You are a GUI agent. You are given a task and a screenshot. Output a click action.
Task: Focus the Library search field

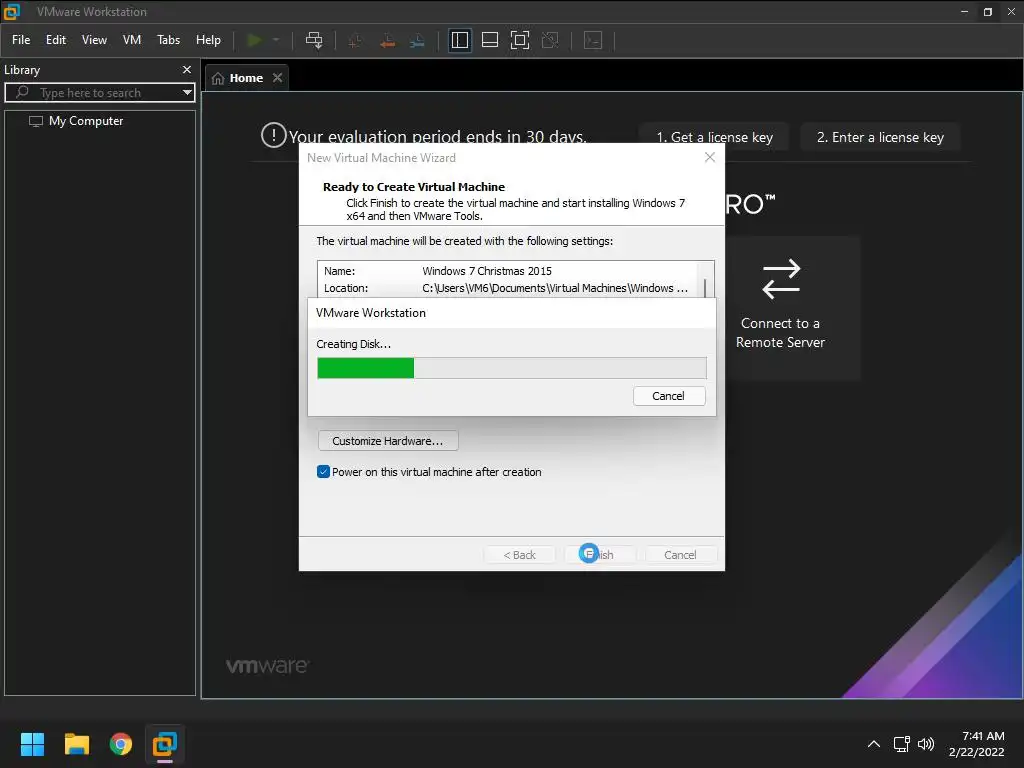coord(98,93)
